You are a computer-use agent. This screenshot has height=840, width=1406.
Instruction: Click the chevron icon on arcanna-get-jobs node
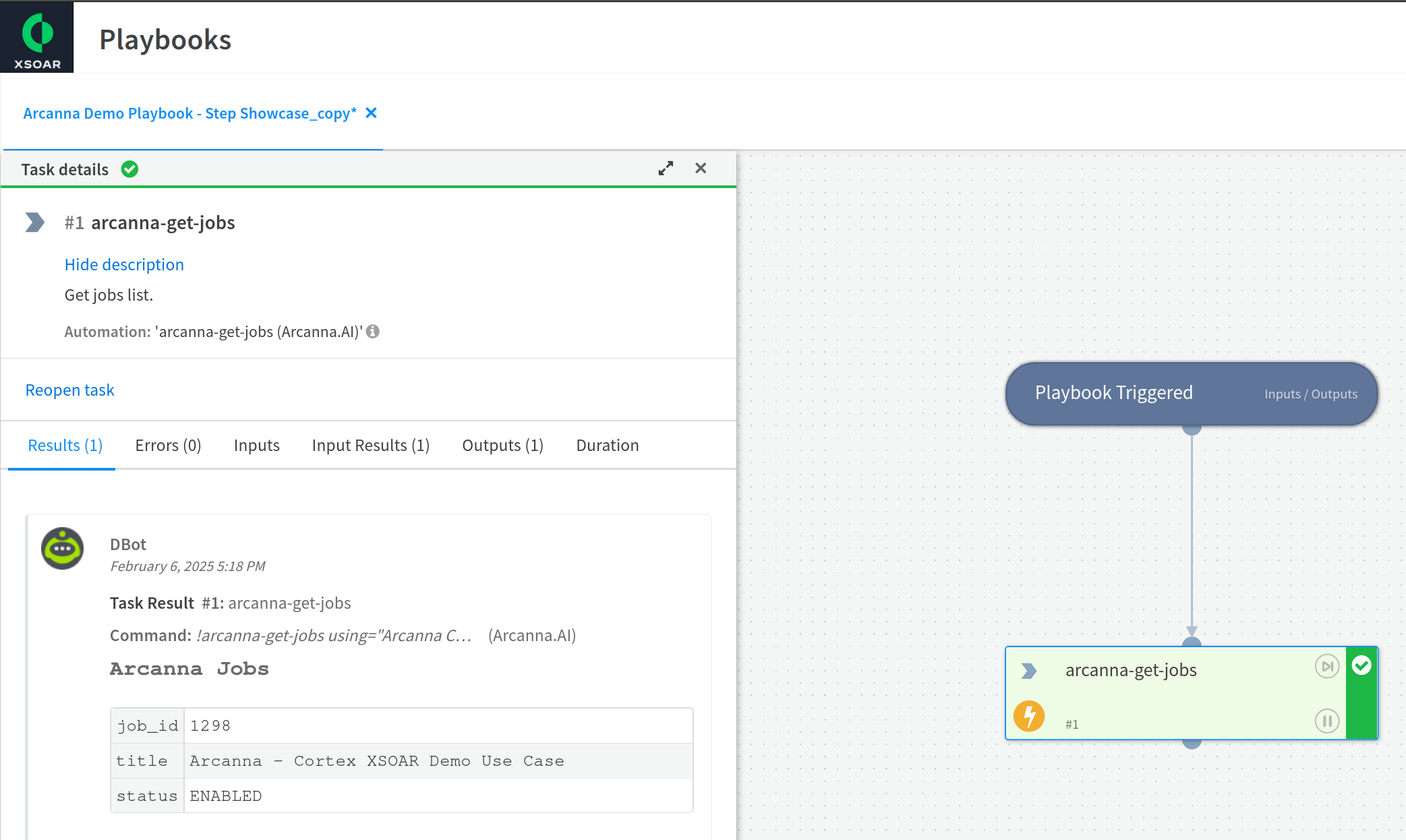[1029, 671]
